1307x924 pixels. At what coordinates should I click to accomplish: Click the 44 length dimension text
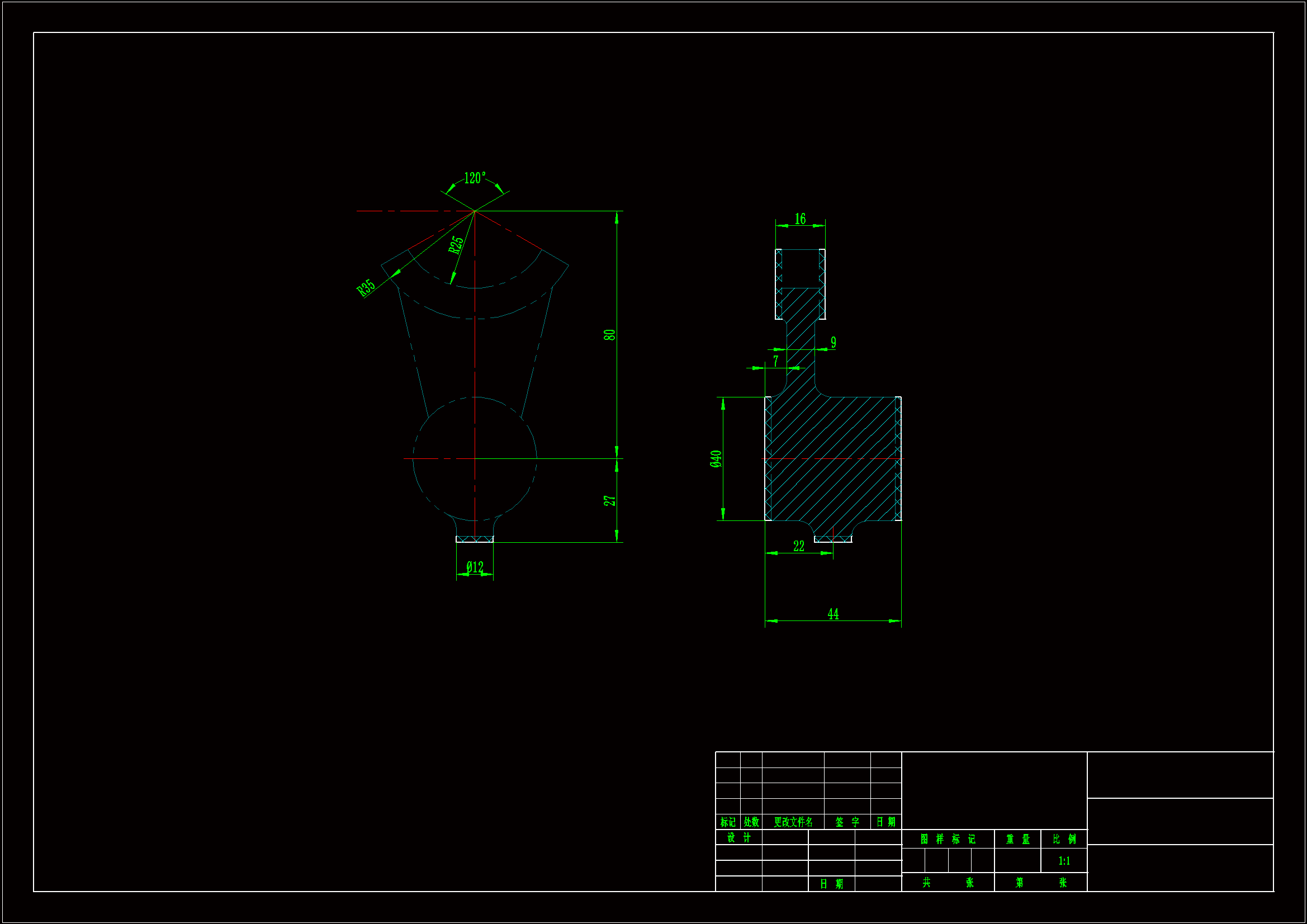833,614
